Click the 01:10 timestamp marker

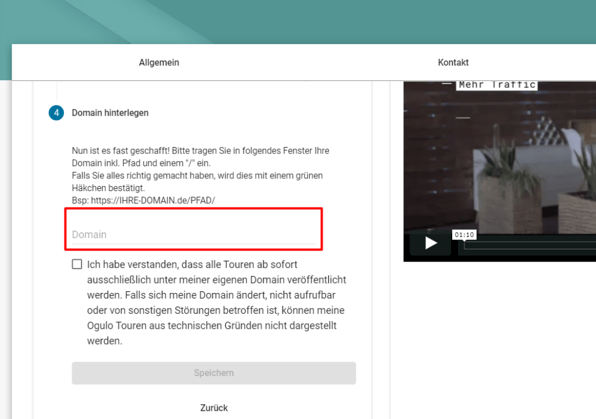tap(464, 235)
